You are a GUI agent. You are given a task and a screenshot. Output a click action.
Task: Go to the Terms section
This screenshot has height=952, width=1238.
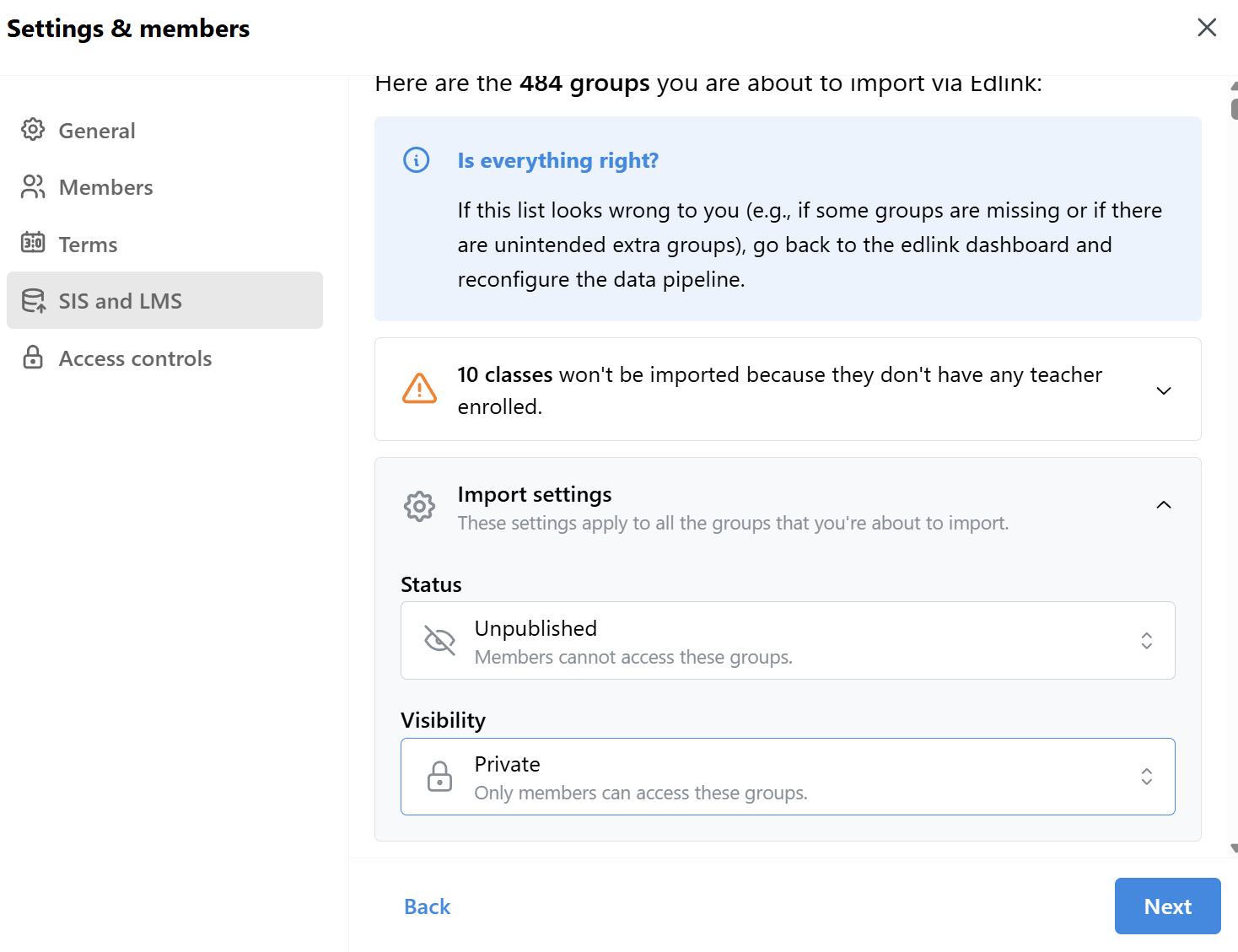coord(164,244)
